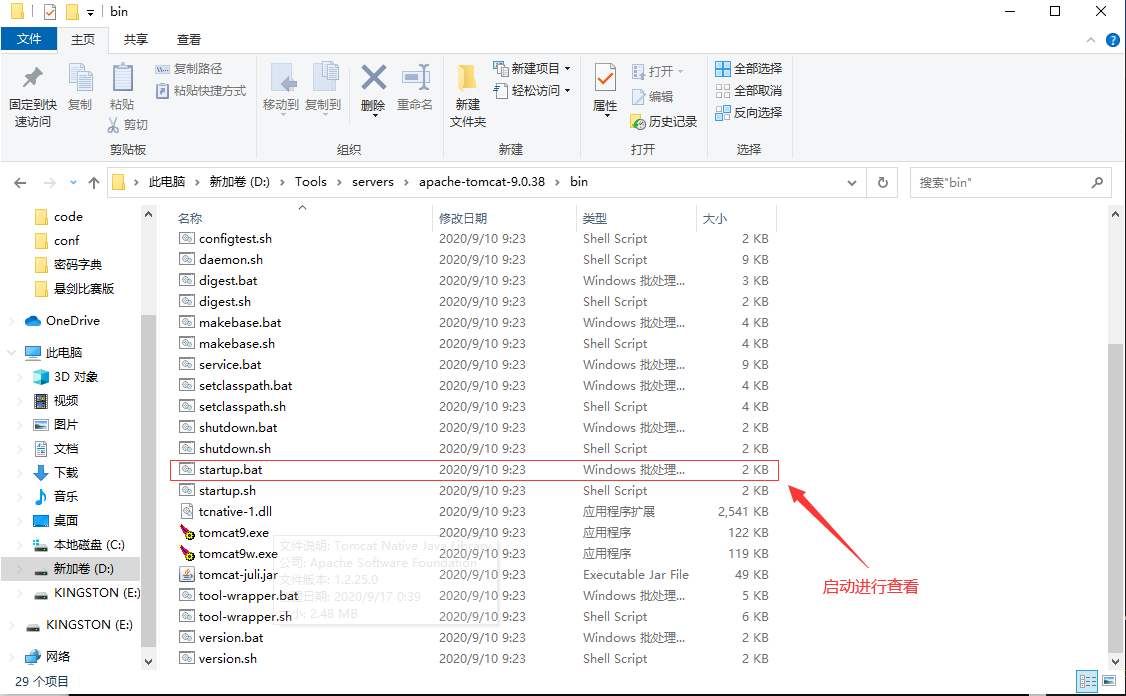The width and height of the screenshot is (1126, 696).
Task: Expand address bar history dropdown
Action: click(852, 182)
